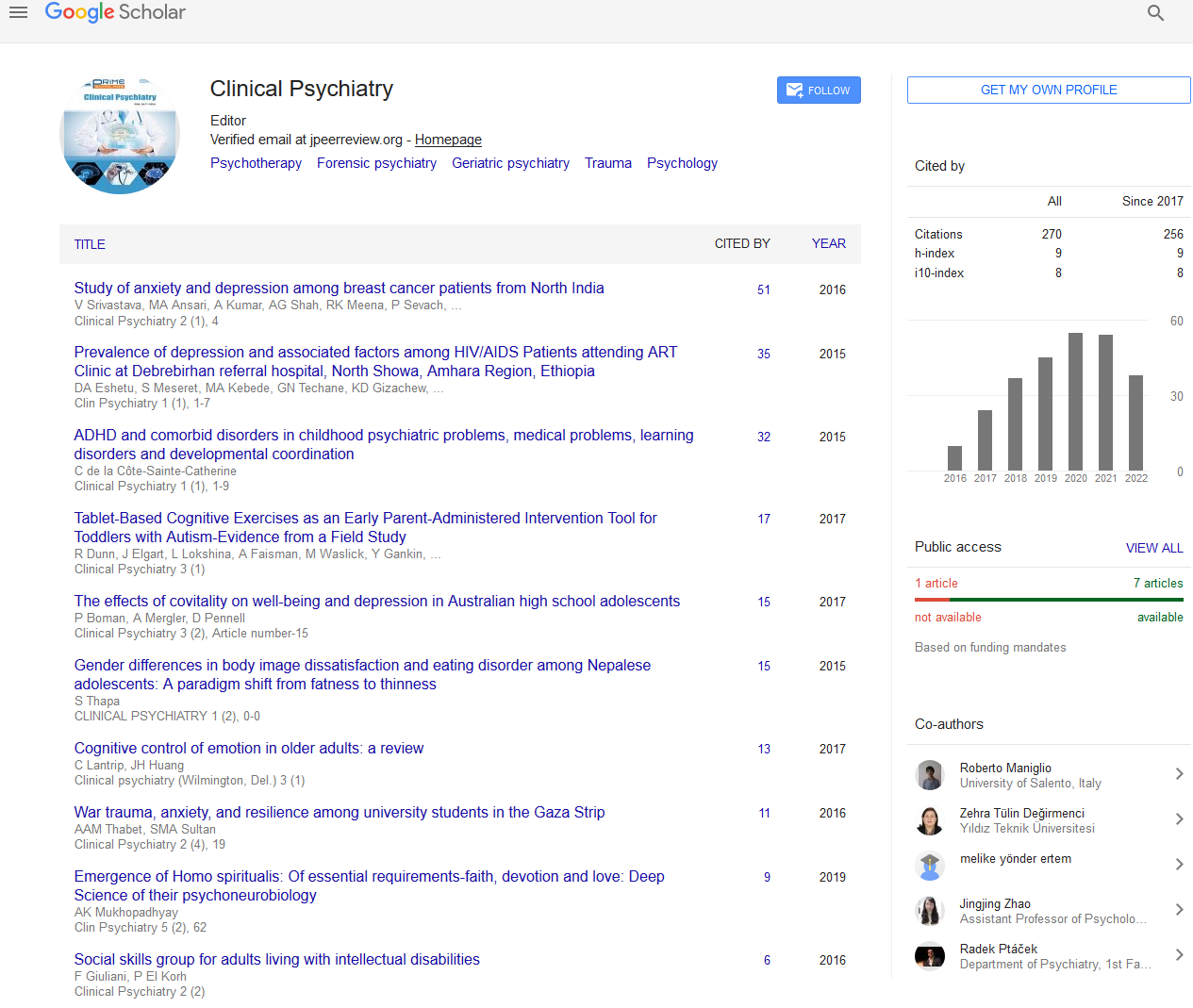Select the Forensic psychiatry interest tag
This screenshot has height=1008, width=1193.
pos(376,163)
